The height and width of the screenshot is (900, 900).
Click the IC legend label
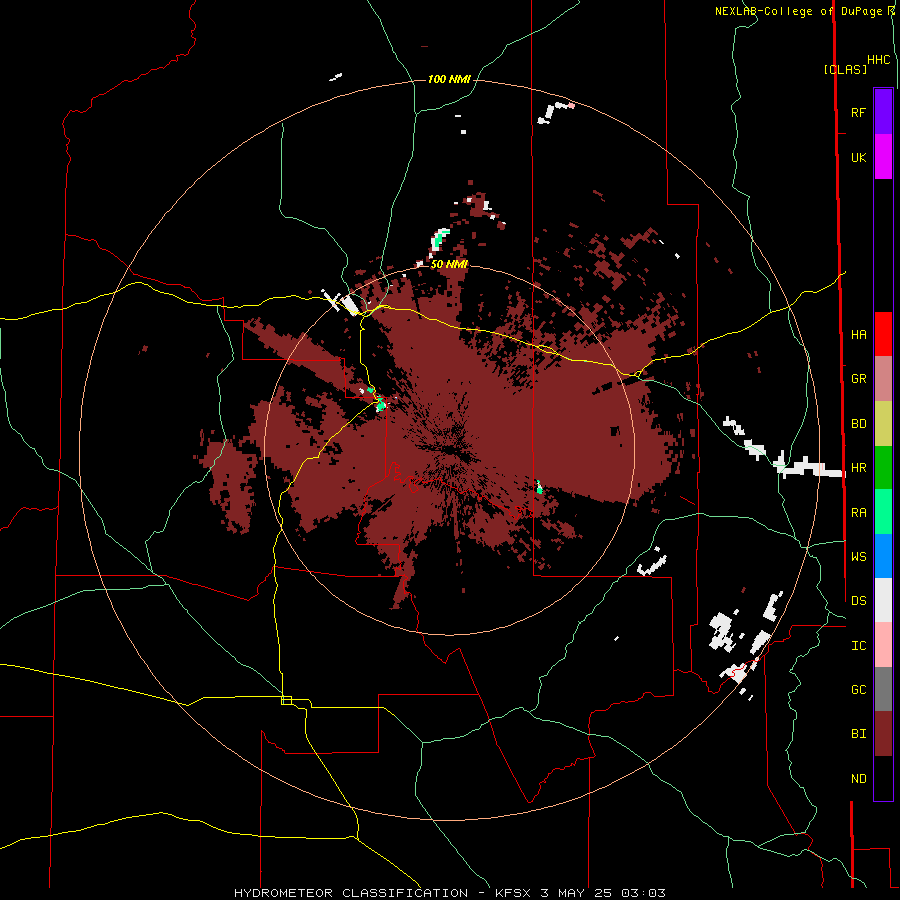[x=858, y=646]
